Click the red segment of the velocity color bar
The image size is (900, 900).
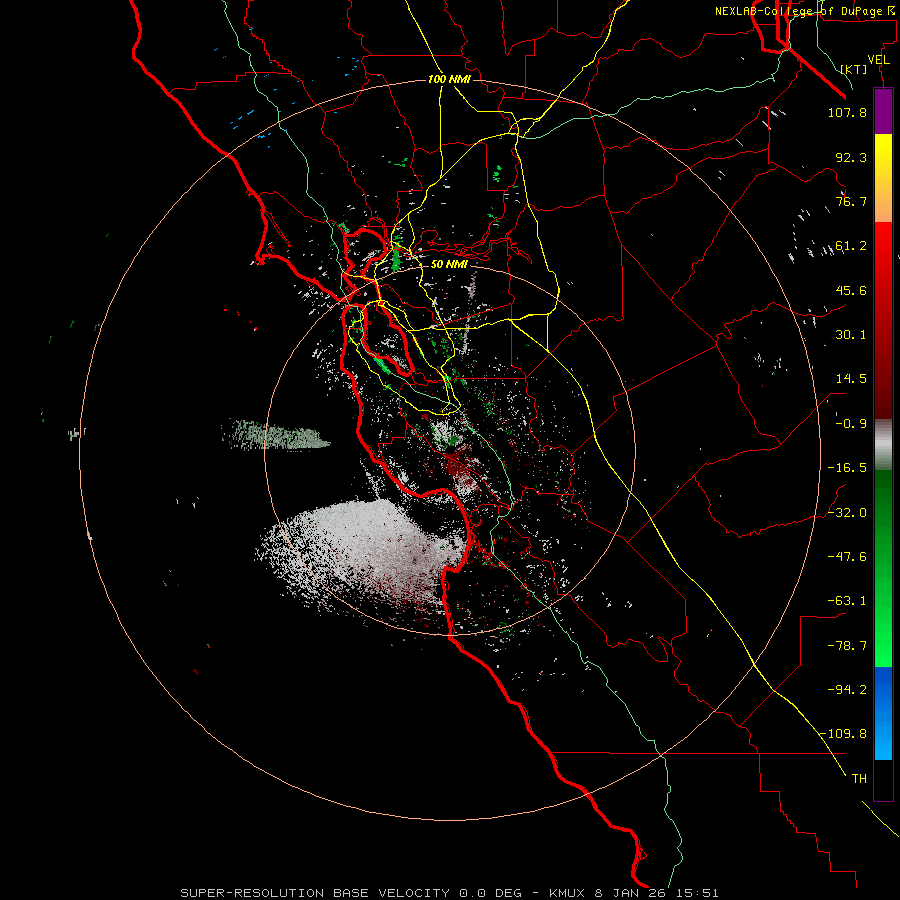[883, 320]
